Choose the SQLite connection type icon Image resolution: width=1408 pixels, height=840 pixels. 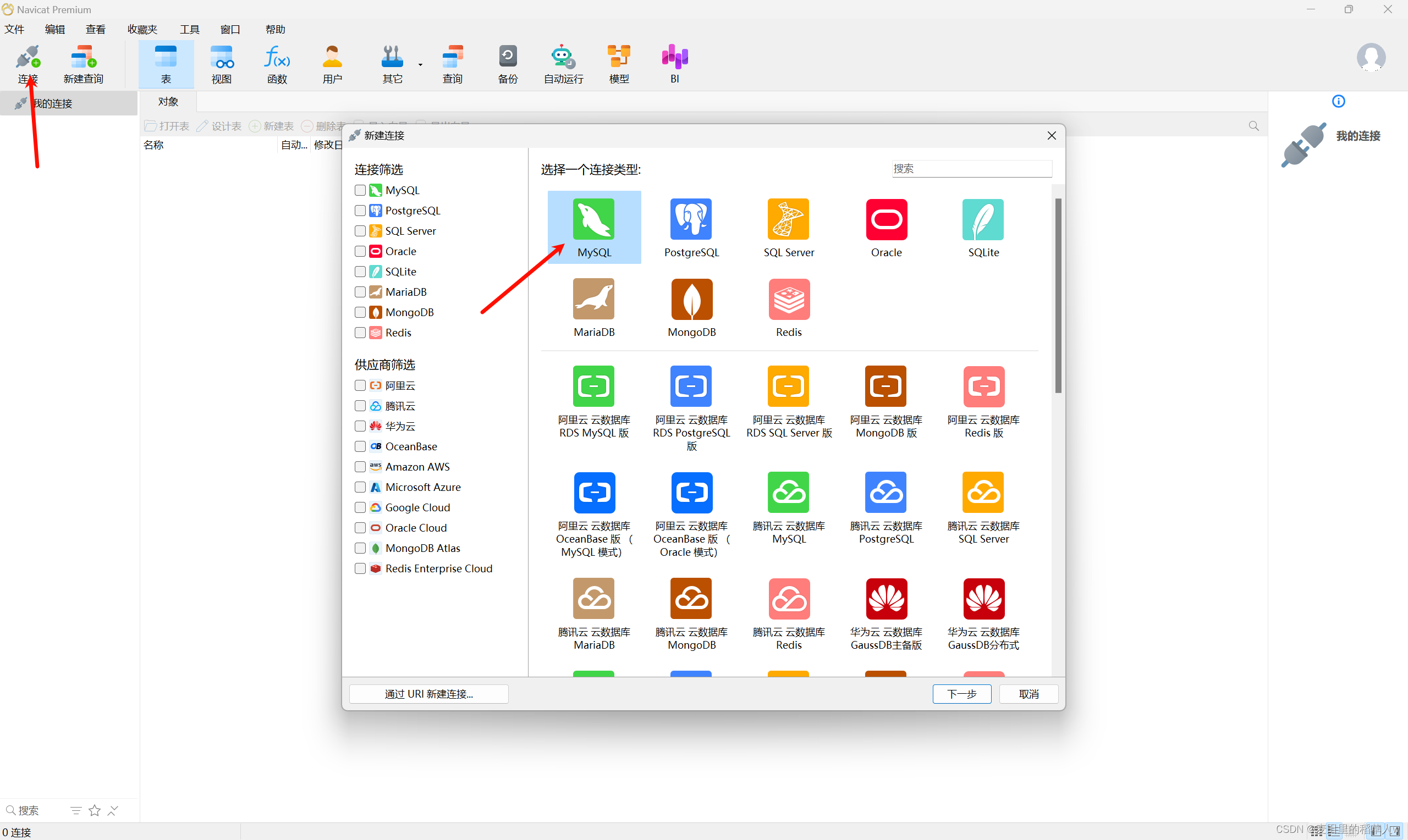[983, 220]
